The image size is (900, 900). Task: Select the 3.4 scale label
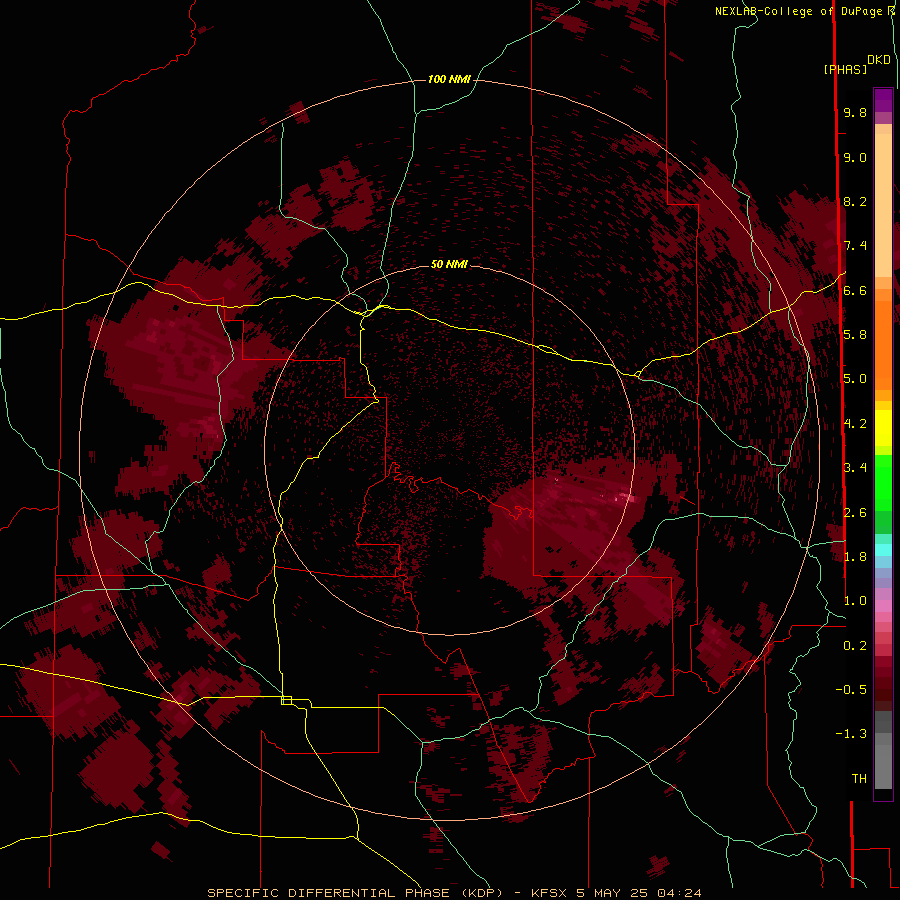pos(855,468)
